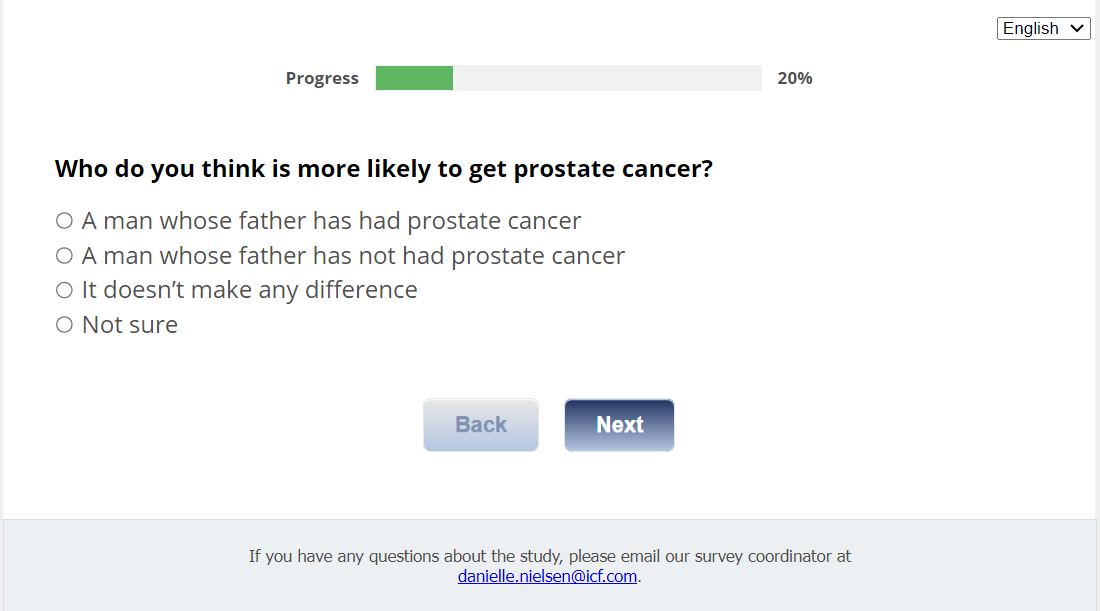This screenshot has height=611, width=1100.
Task: Pick the "It doesn't make any difference" radio circle
Action: point(65,290)
